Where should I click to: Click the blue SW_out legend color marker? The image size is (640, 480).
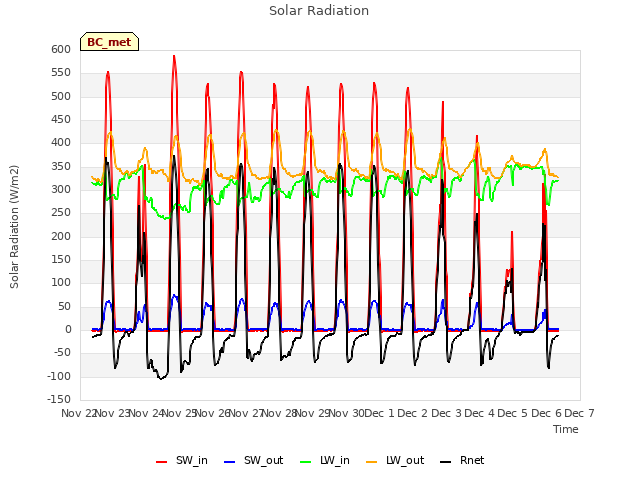[x=230, y=462]
